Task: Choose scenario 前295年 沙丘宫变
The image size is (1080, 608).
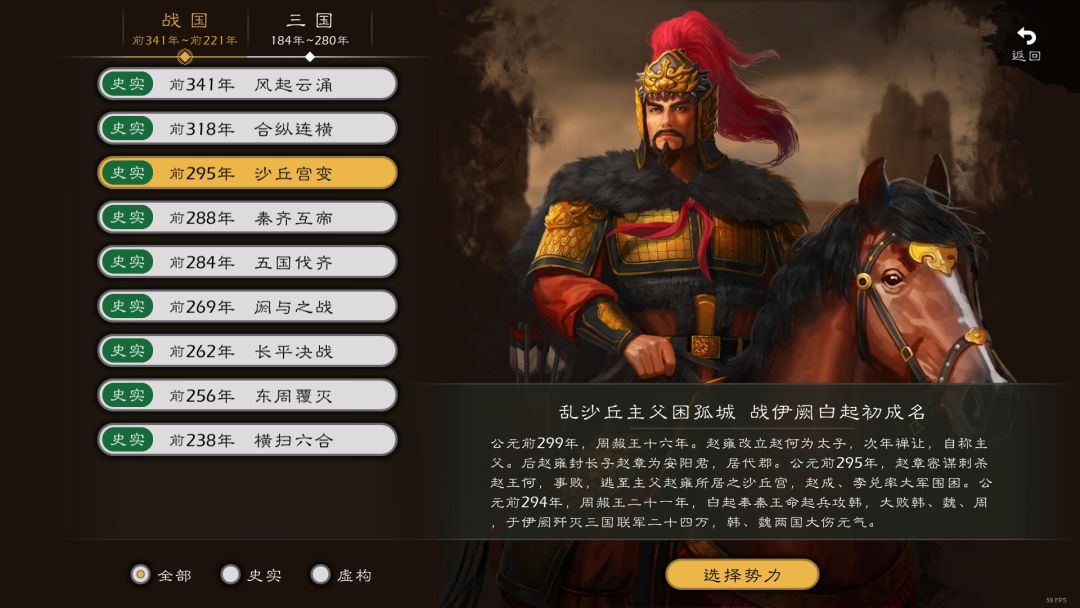Action: pyautogui.click(x=247, y=173)
